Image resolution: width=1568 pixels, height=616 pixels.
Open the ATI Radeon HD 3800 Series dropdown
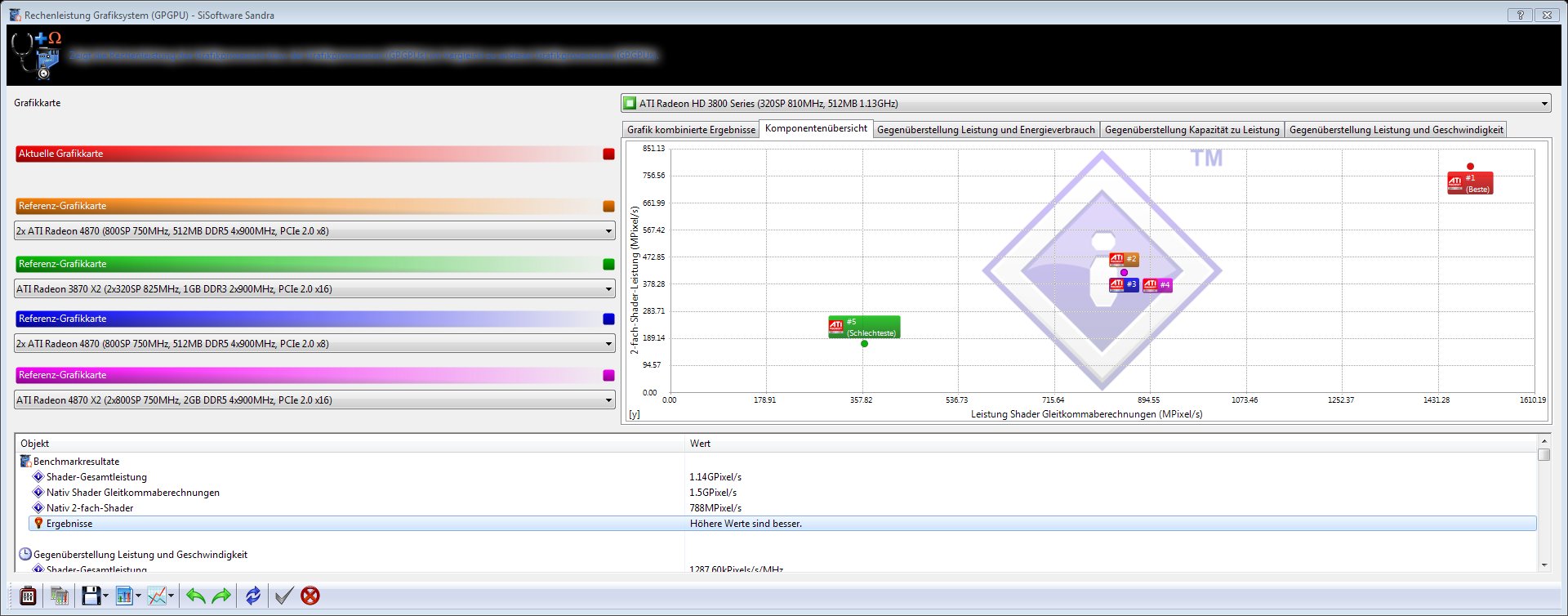(x=1543, y=104)
